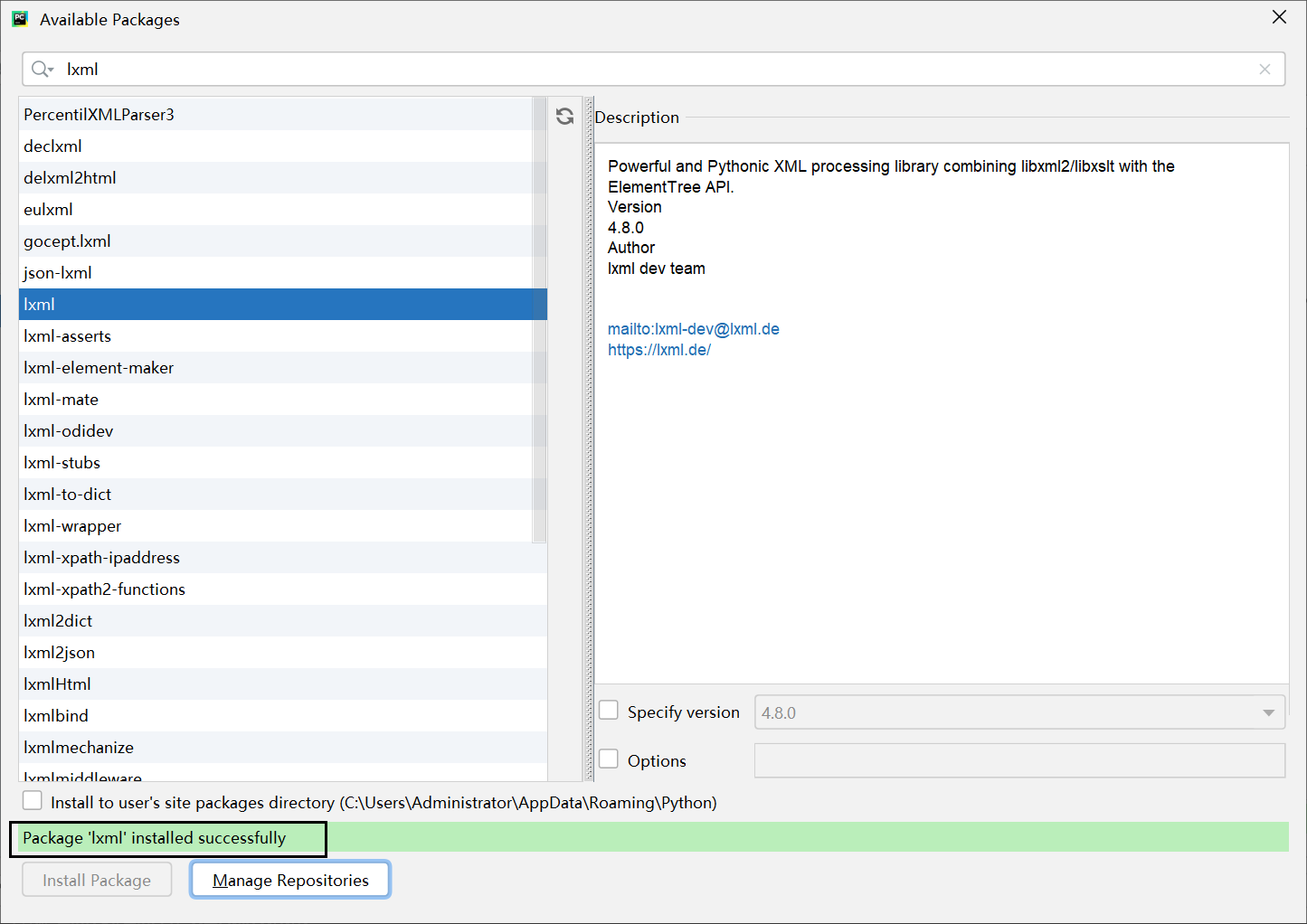Open the mailto:lxml-dev@lxml.de link

(694, 329)
